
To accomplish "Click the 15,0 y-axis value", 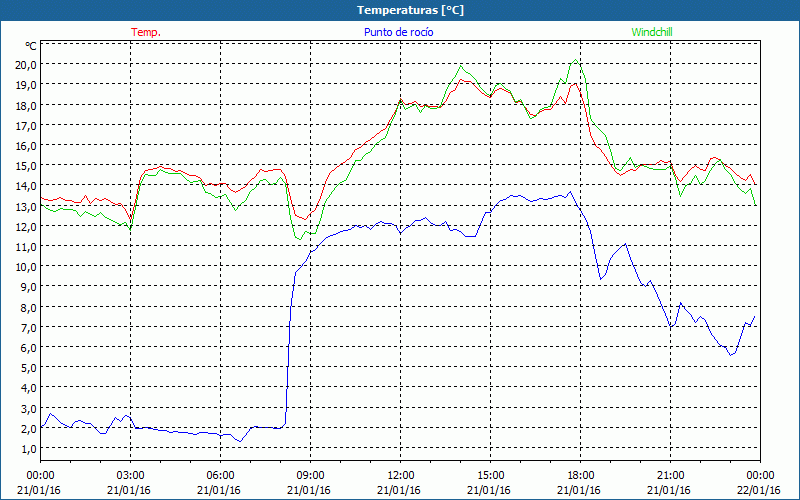I will click(x=26, y=166).
